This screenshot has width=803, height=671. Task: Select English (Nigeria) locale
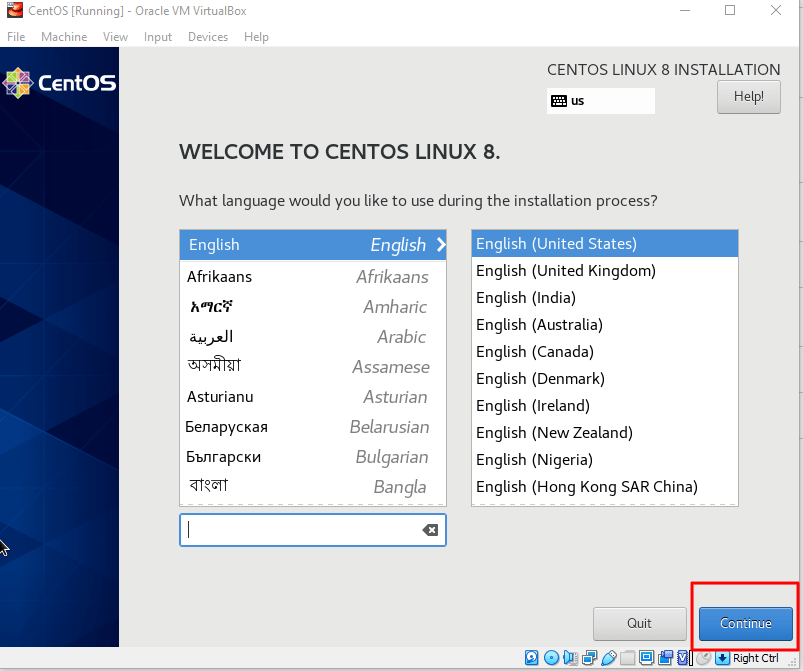point(605,460)
